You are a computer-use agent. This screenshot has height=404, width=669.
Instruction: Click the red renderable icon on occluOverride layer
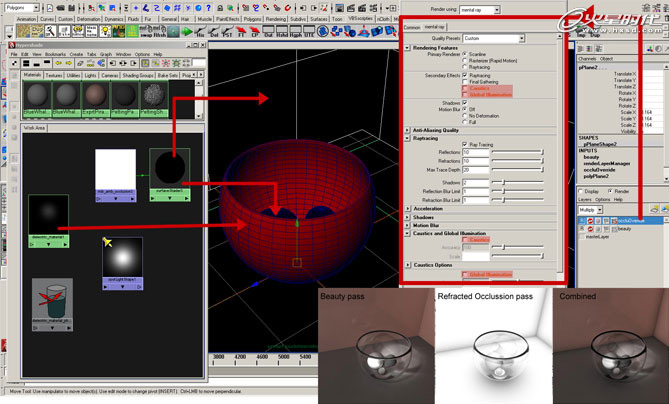click(x=590, y=221)
